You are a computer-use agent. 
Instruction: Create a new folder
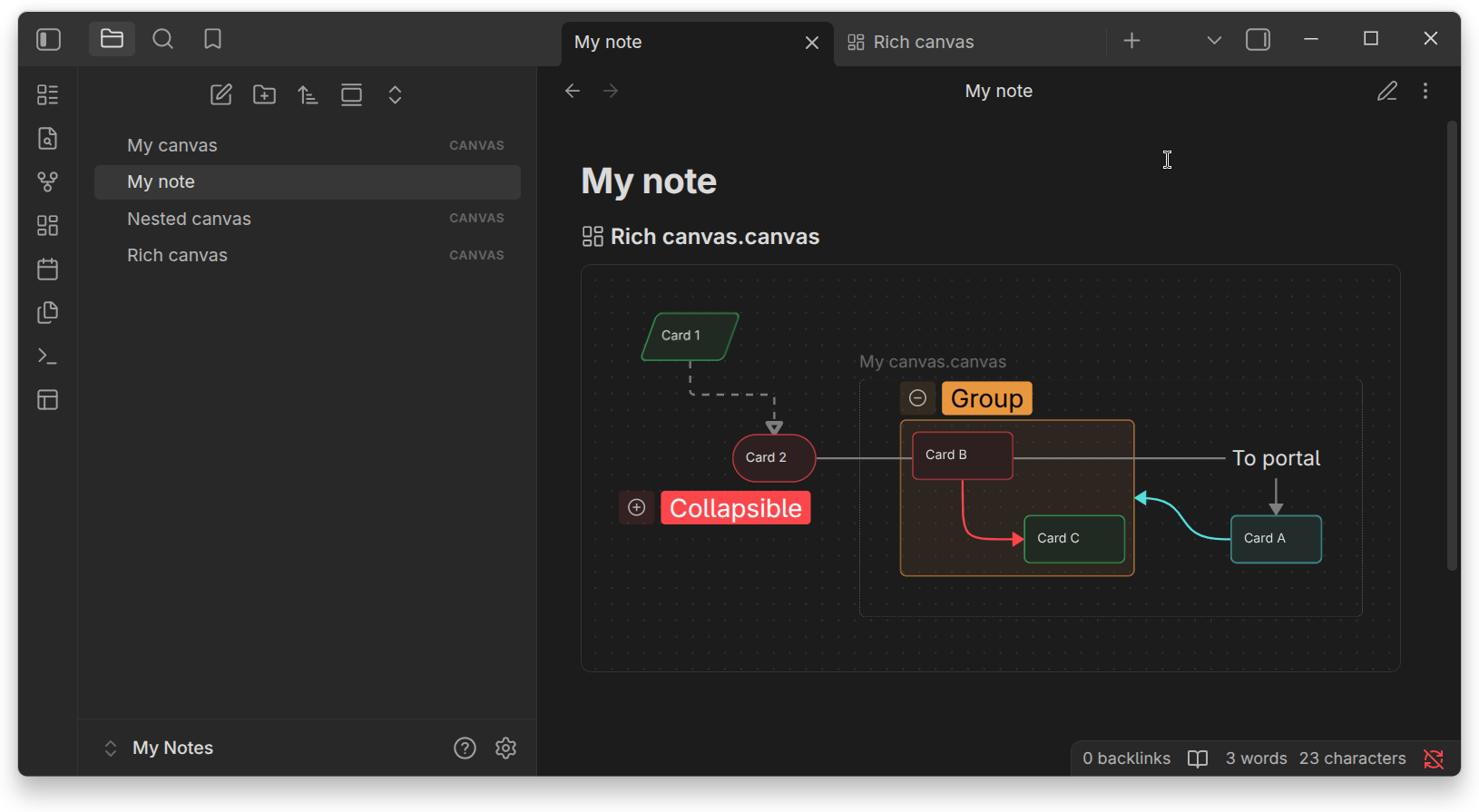[x=265, y=94]
